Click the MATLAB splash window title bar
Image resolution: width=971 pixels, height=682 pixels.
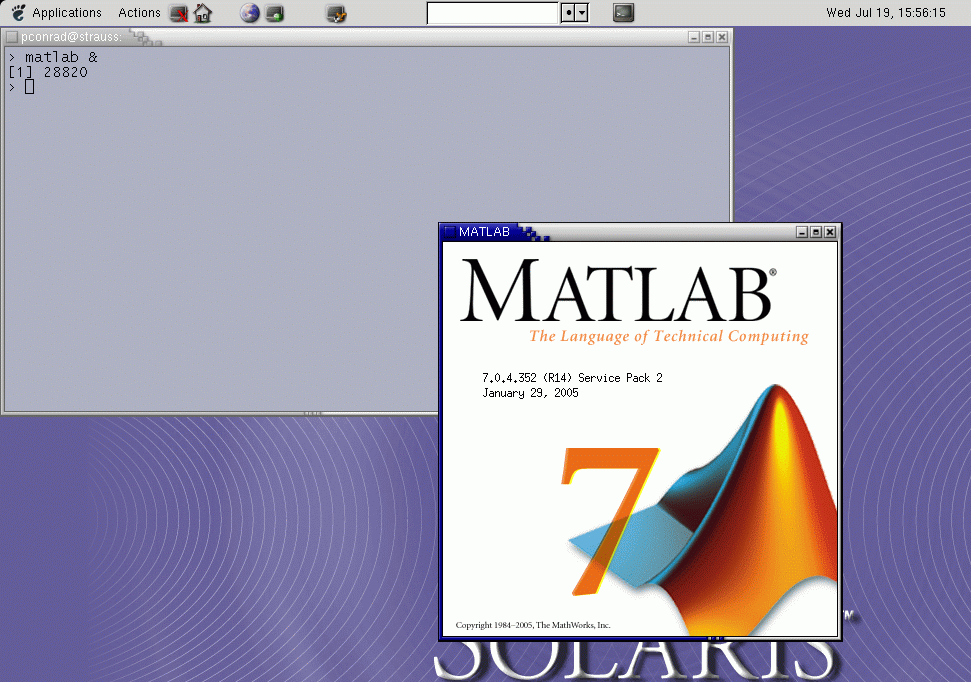click(640, 232)
